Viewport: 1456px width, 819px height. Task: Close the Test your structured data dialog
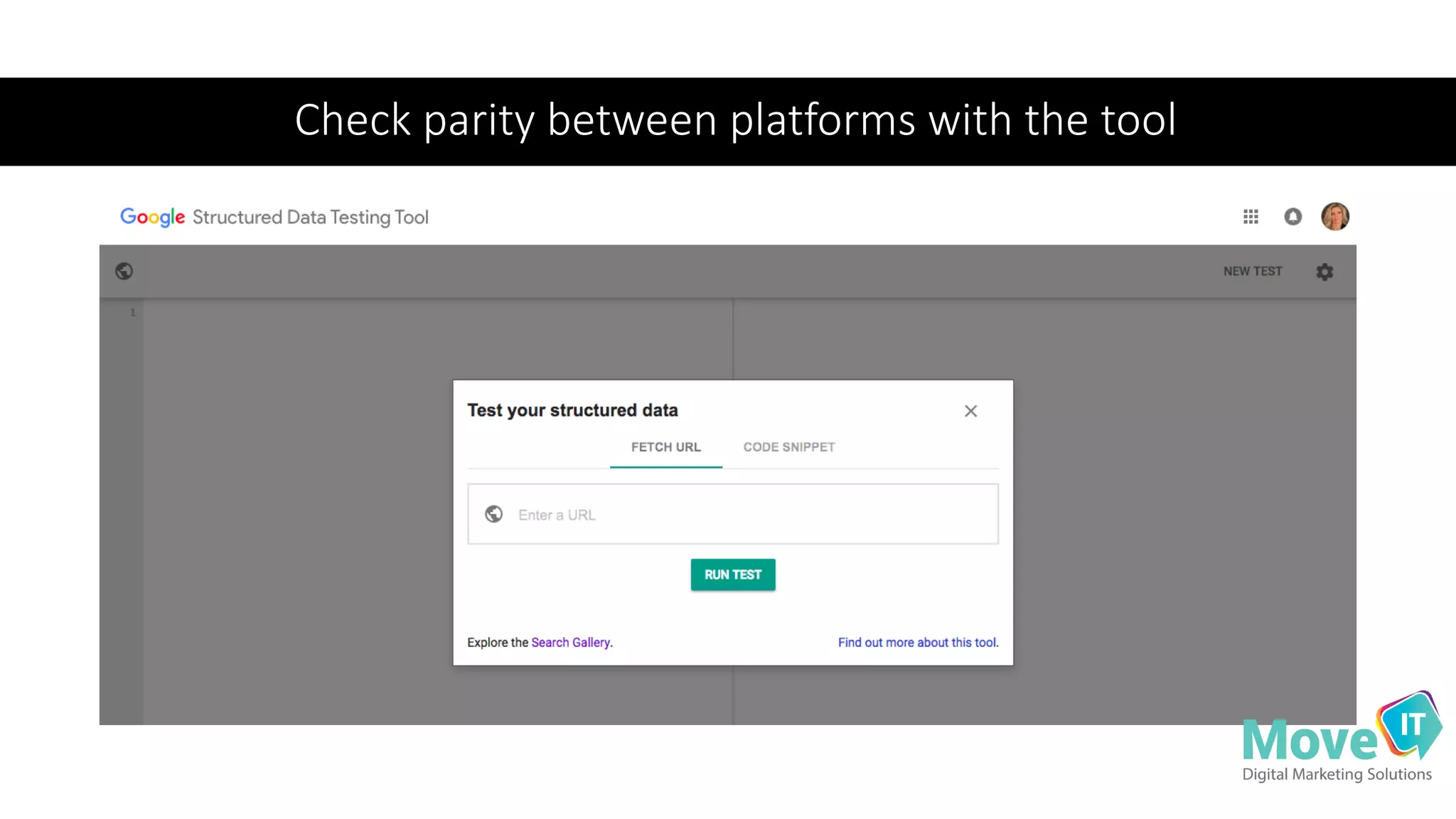[x=970, y=411]
